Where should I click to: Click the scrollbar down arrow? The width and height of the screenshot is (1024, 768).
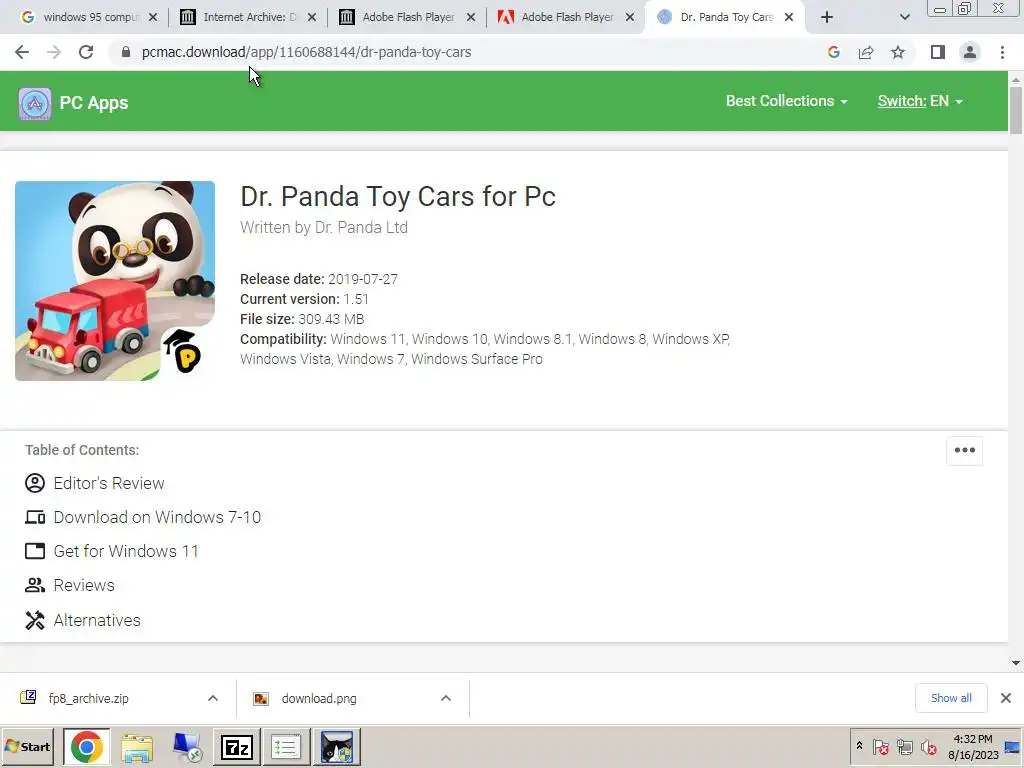(x=1016, y=664)
